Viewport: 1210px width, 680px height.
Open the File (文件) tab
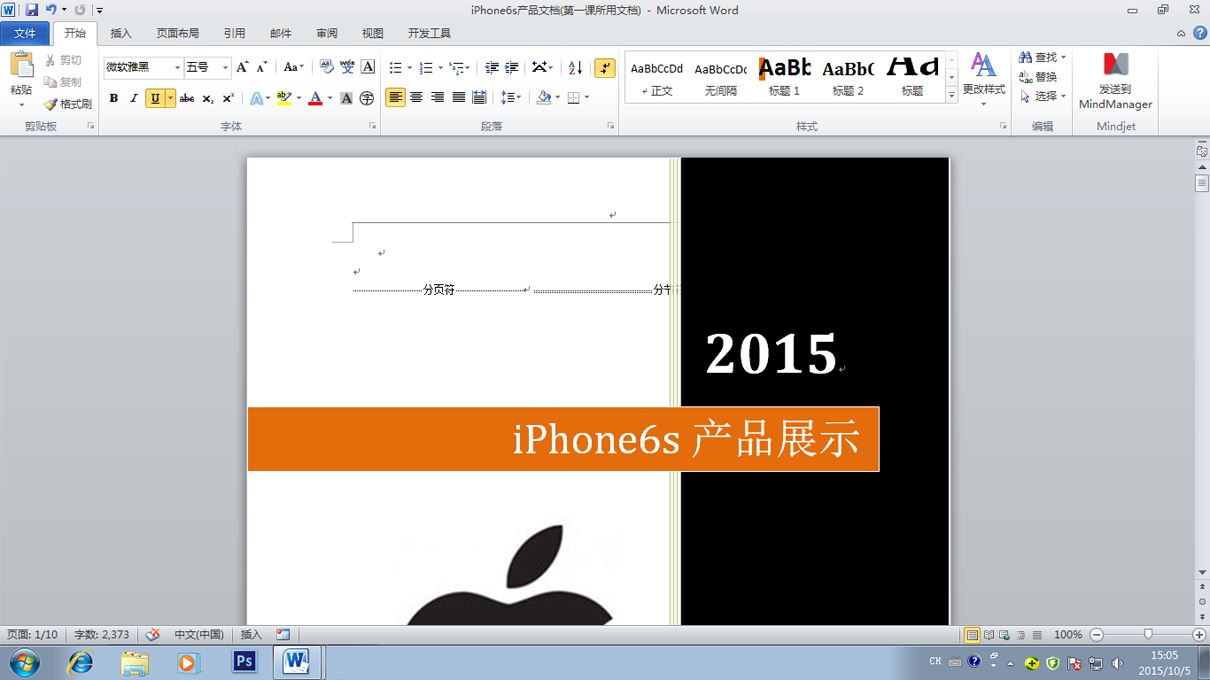[25, 33]
